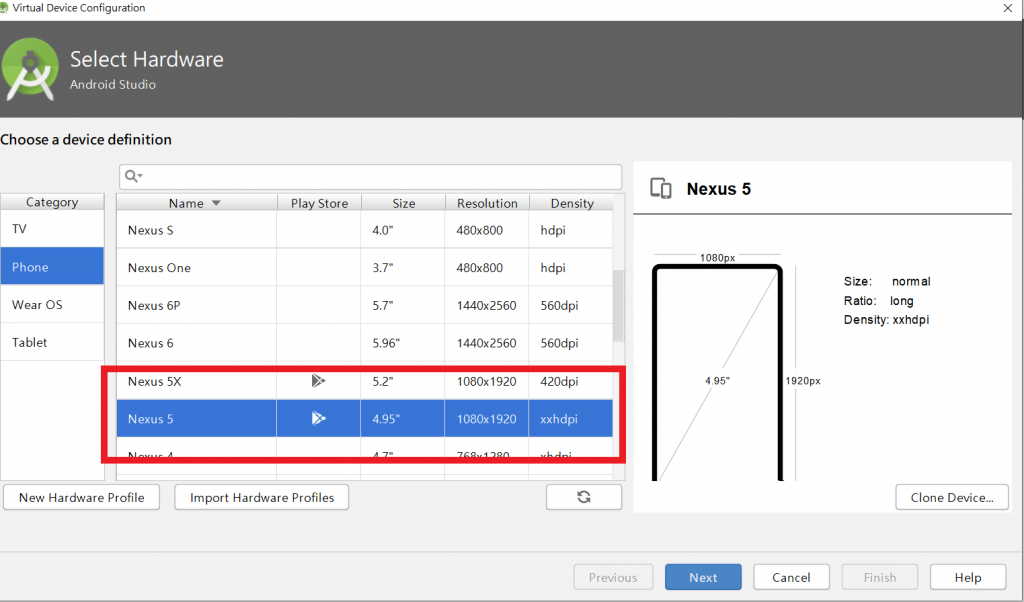
Task: Select the Nexus S row
Action: tap(364, 230)
